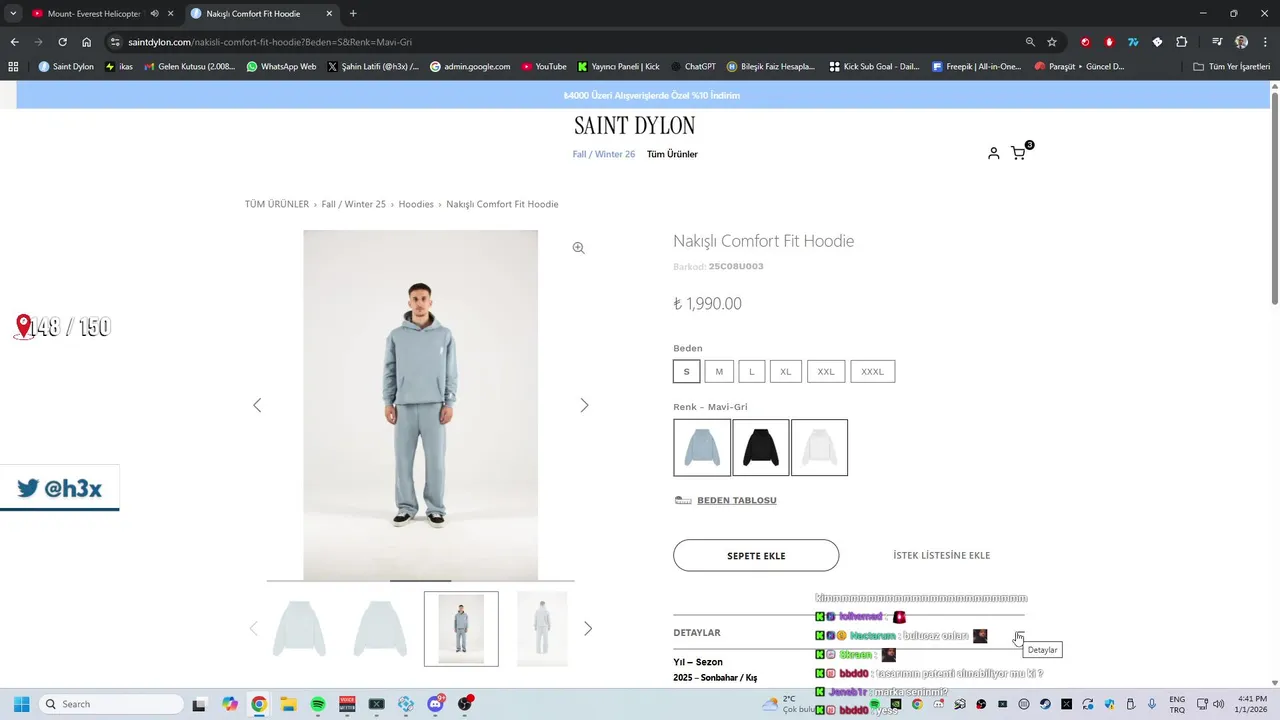Select full-body model thumbnail

pyautogui.click(x=461, y=629)
